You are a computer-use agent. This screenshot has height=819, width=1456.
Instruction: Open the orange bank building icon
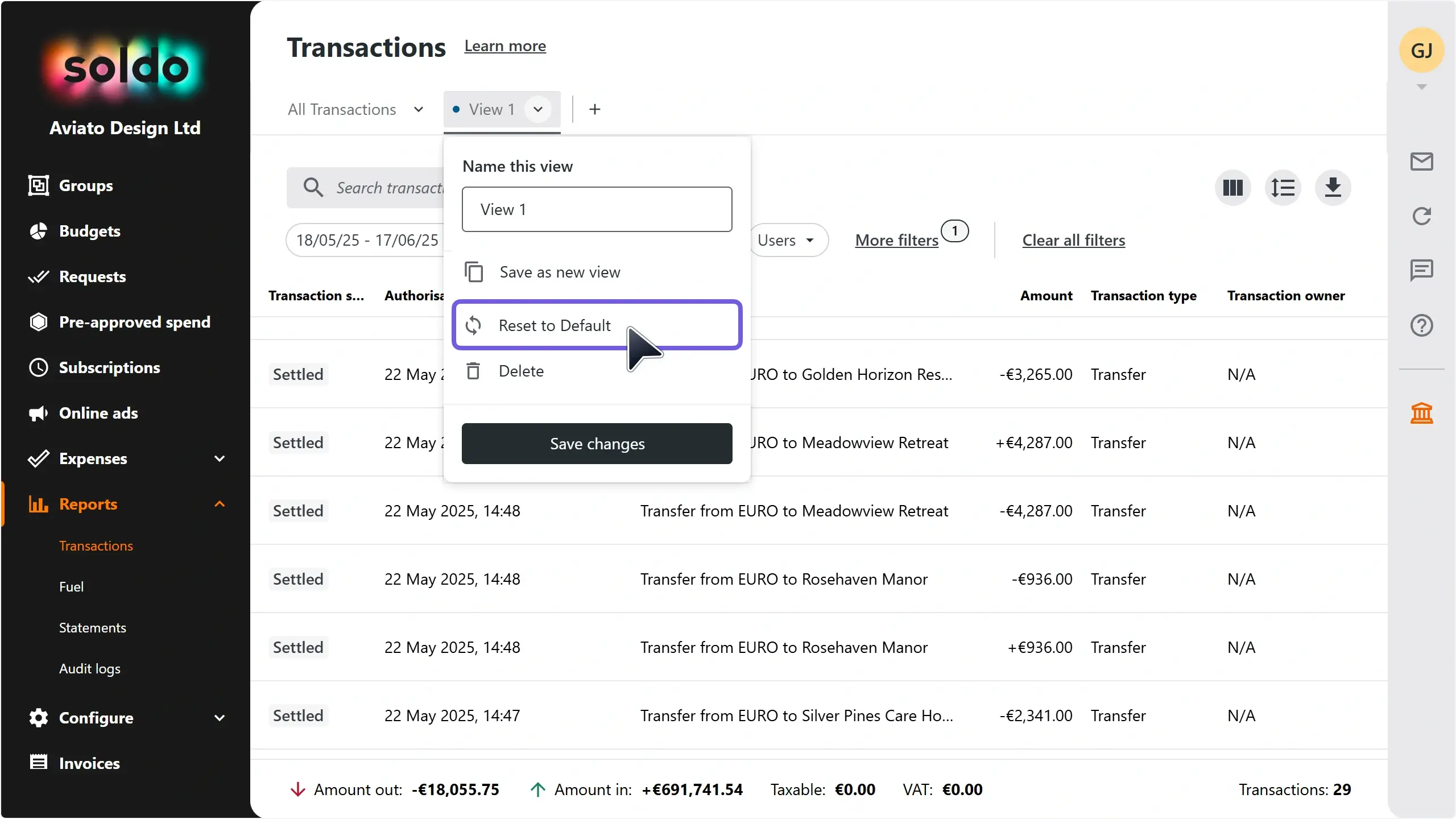[x=1421, y=413]
